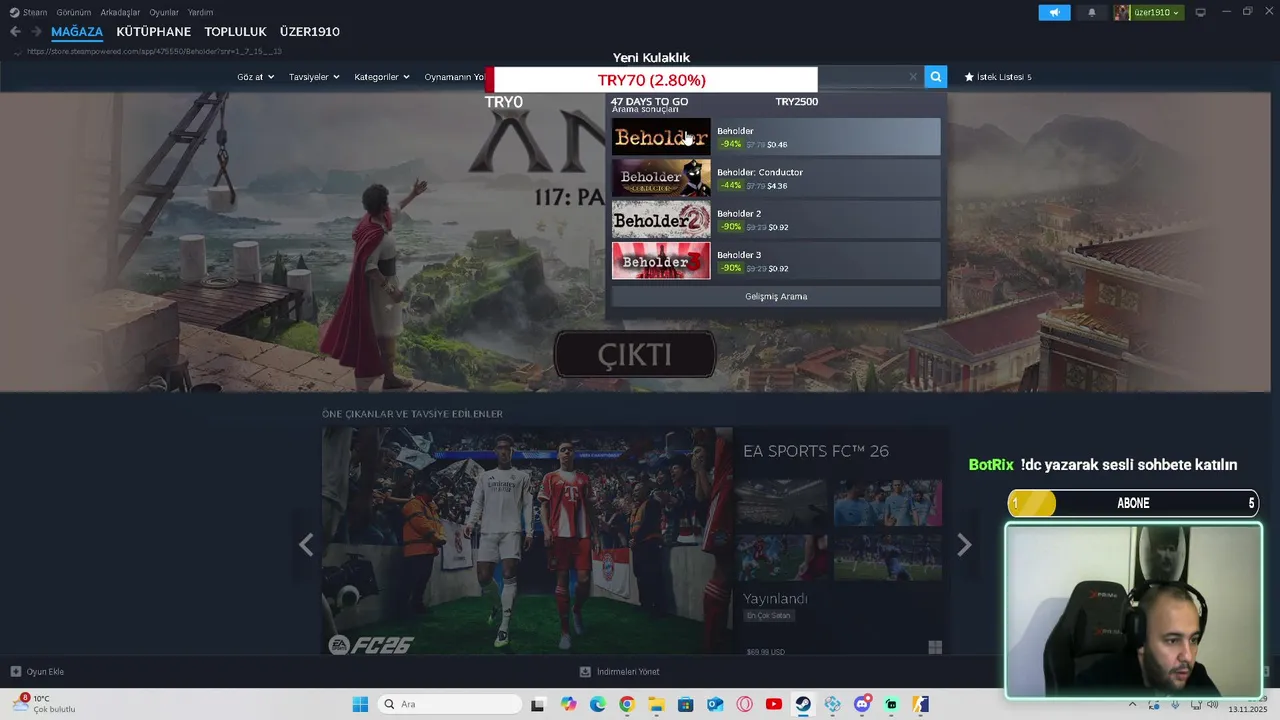Launch Copilot from the taskbar
Viewport: 1280px width, 720px height.
pos(569,704)
